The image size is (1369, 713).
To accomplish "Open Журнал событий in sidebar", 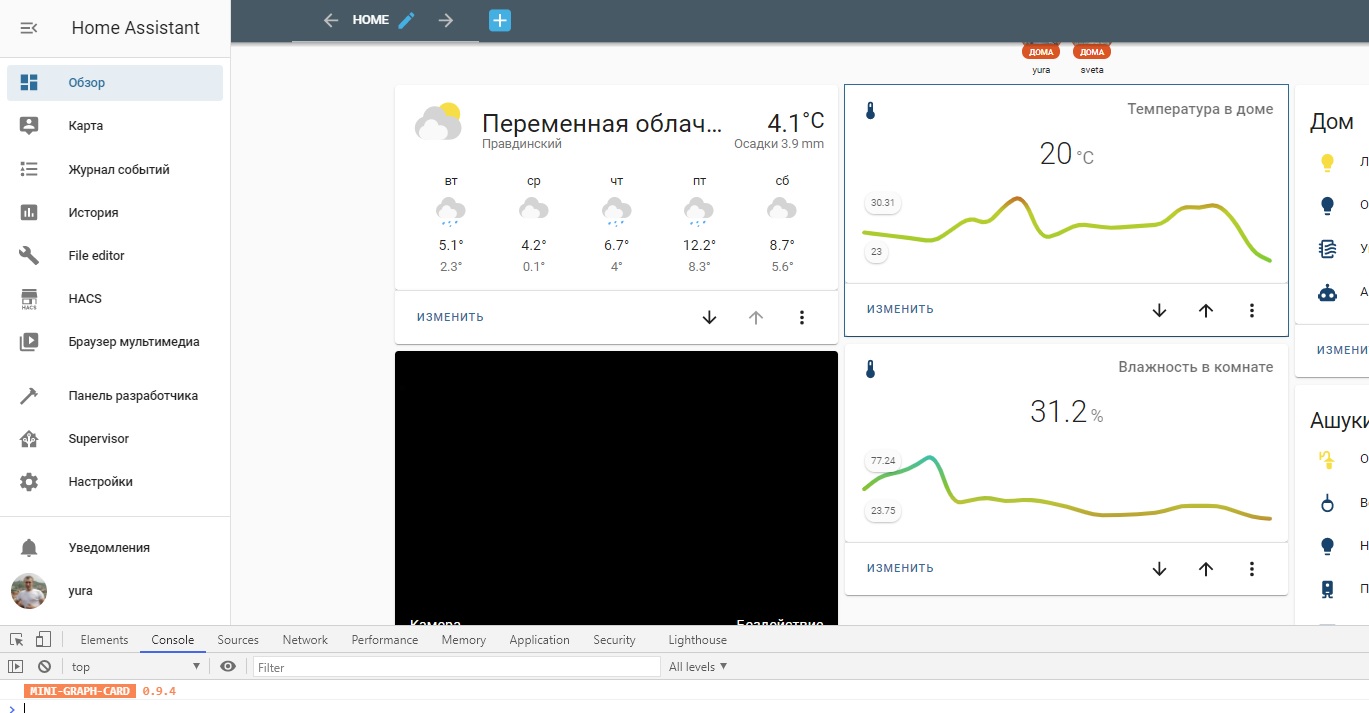I will click(115, 169).
